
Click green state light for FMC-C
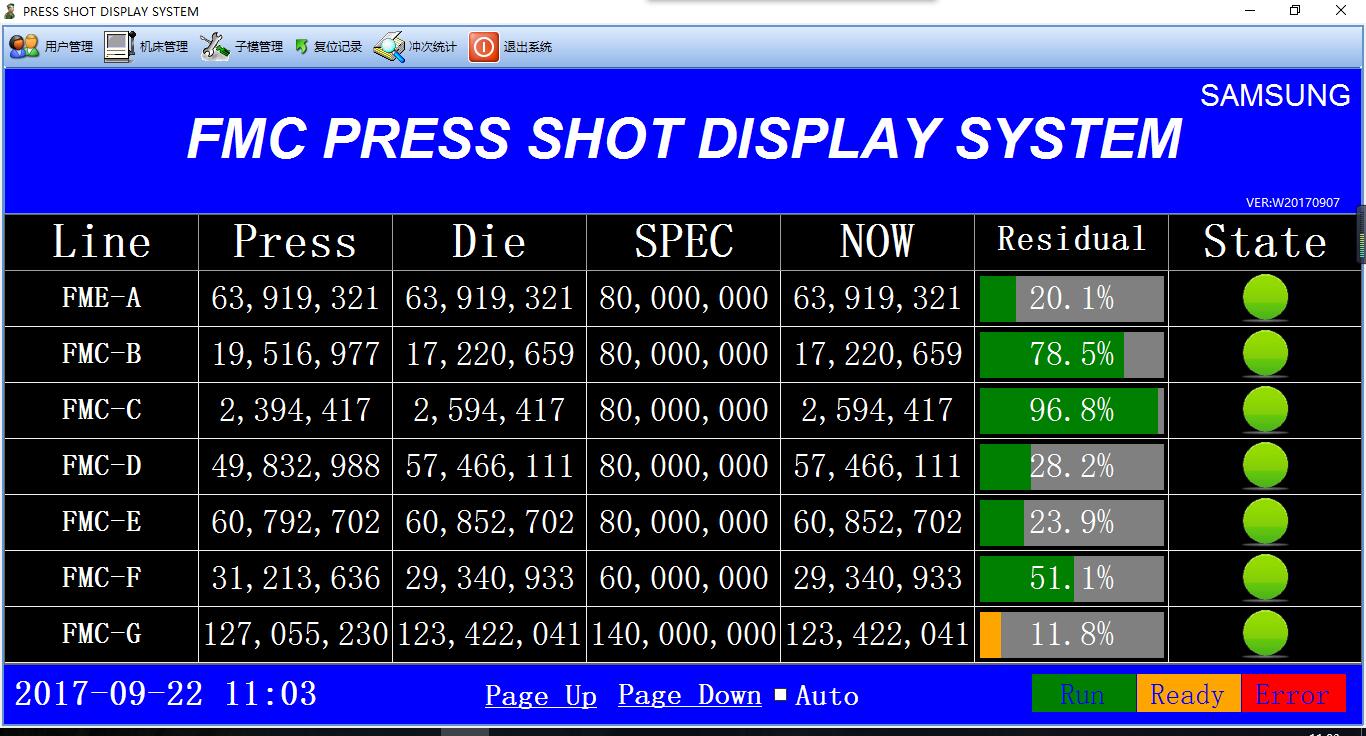click(1265, 410)
